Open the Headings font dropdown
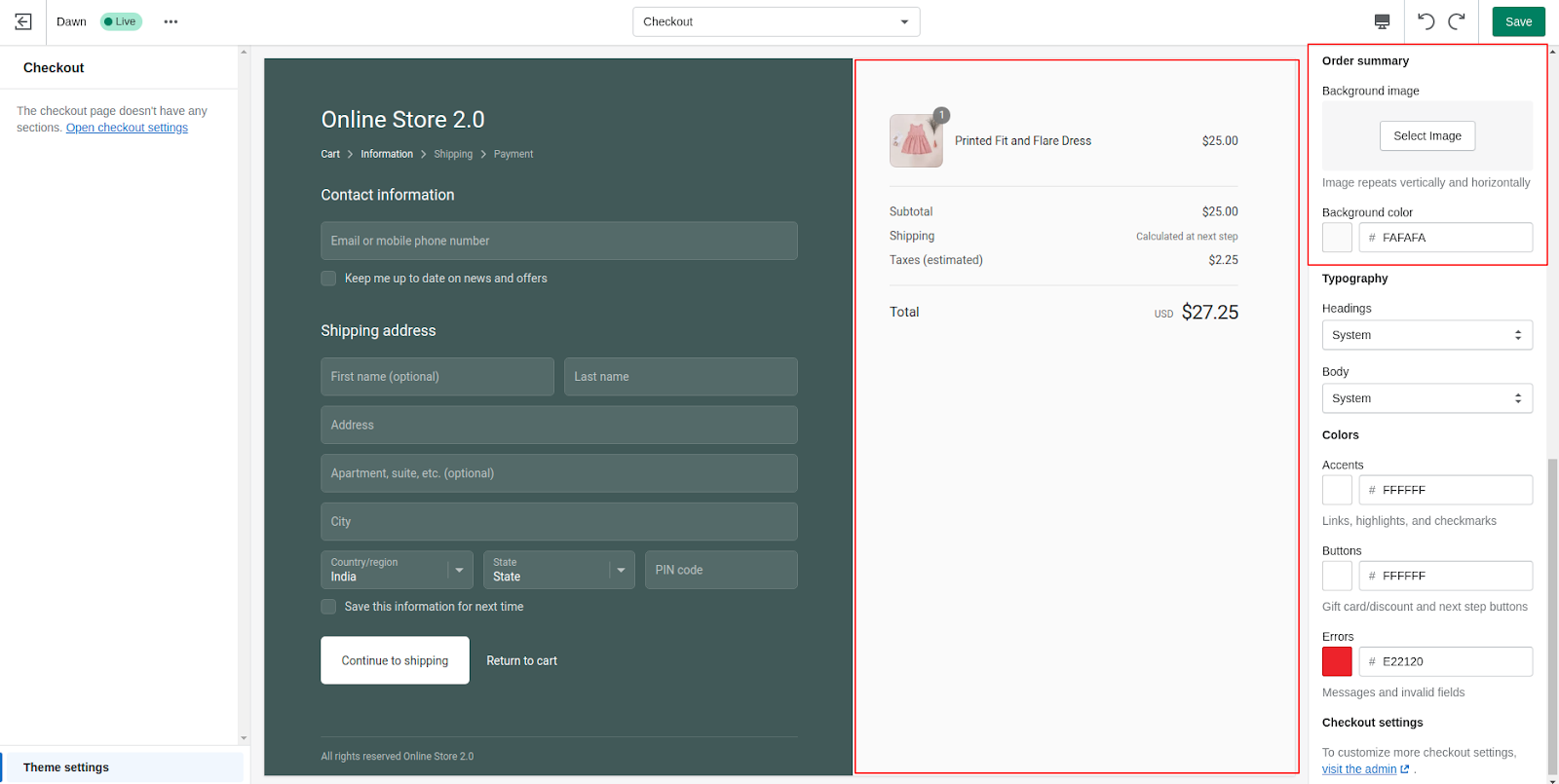This screenshot has height=784, width=1559. [x=1426, y=335]
